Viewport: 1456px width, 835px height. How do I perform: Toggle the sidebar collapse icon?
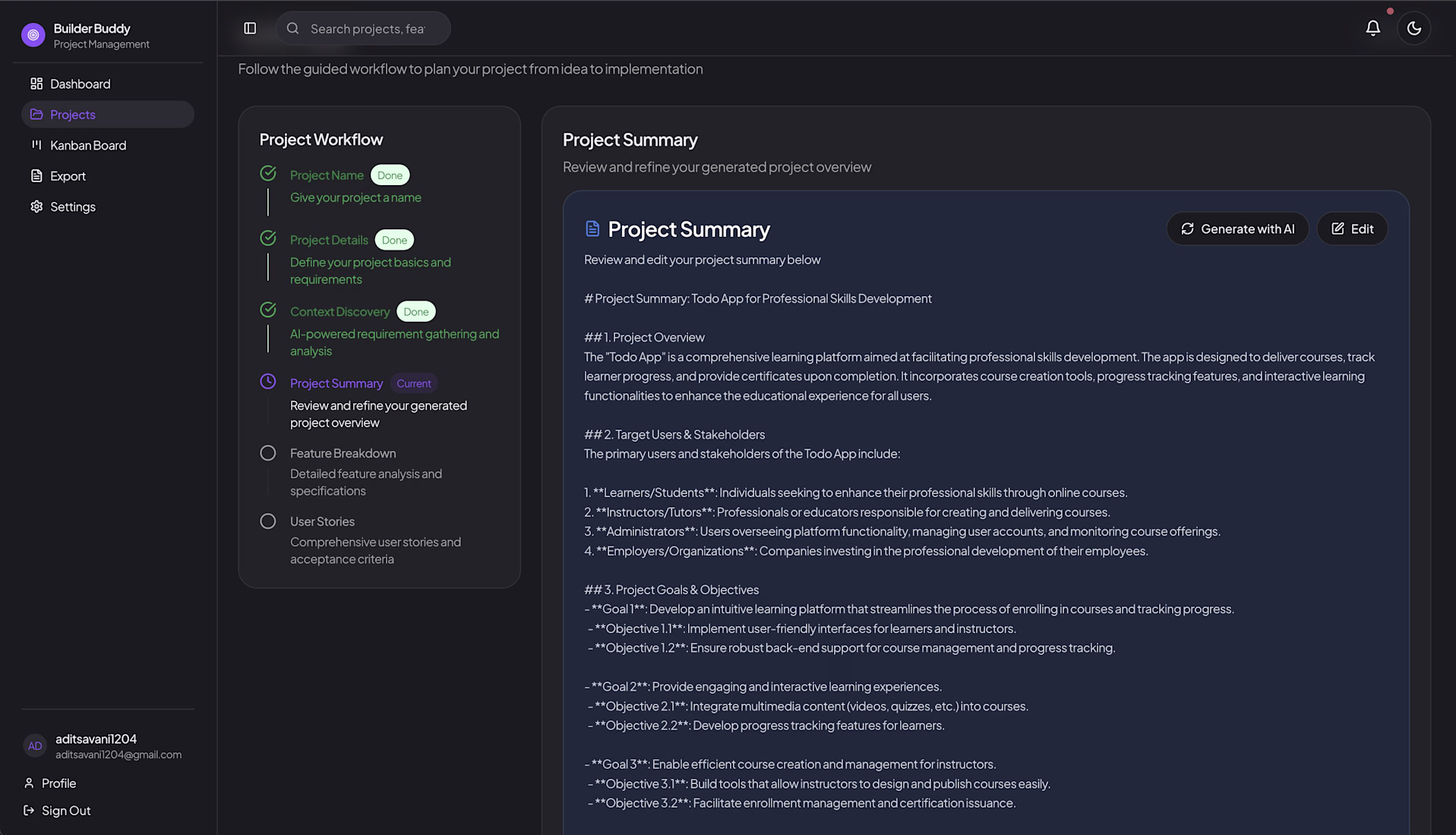click(250, 28)
